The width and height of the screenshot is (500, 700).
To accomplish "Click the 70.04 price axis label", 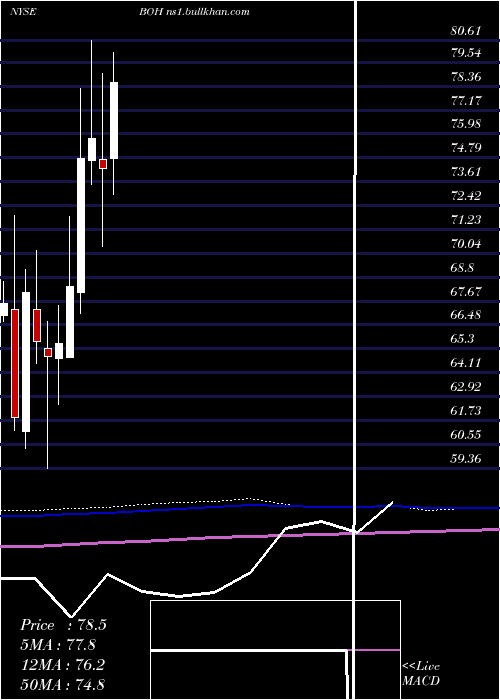I will pyautogui.click(x=466, y=244).
